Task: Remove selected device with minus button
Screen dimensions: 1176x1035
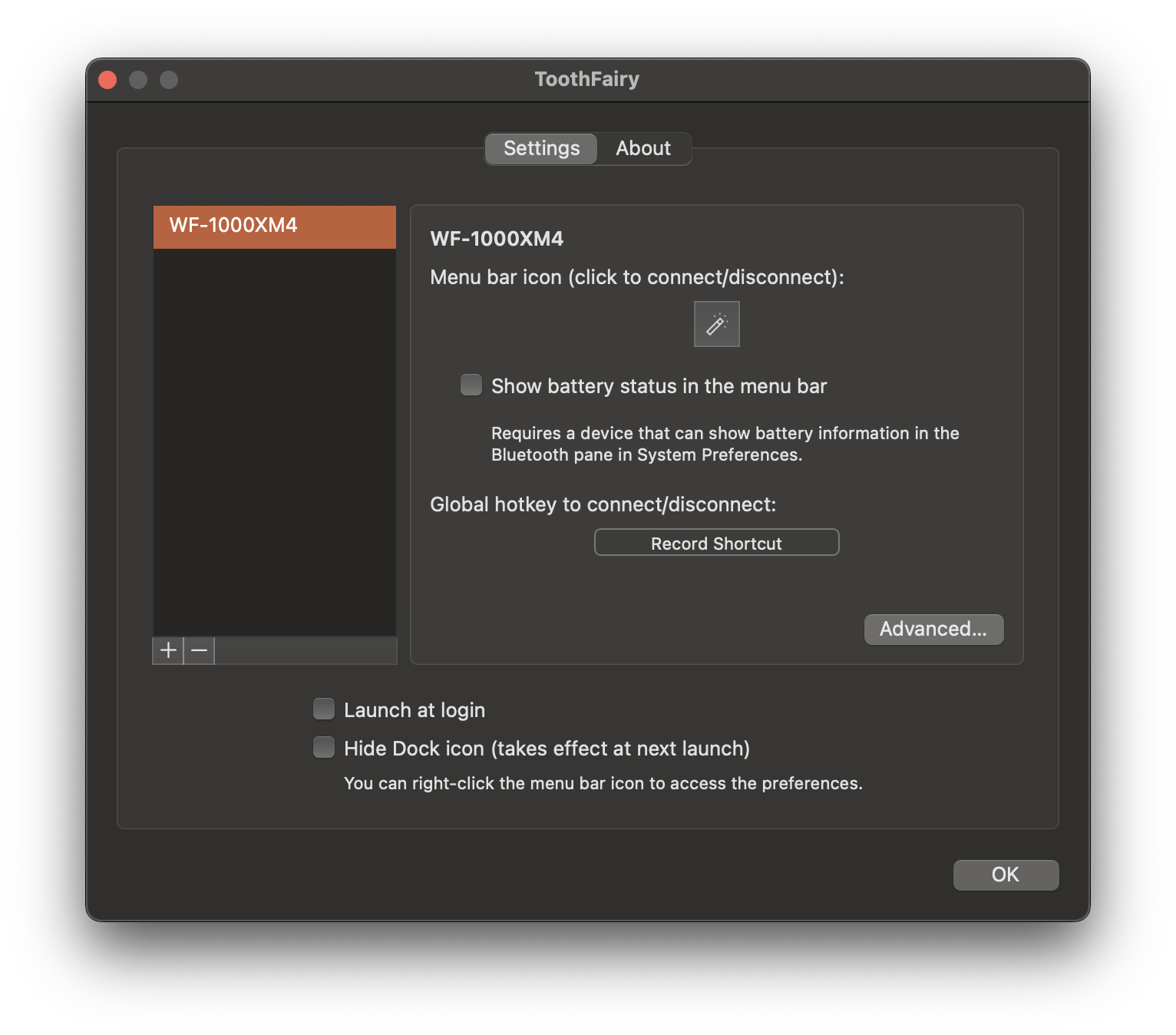Action: 200,650
